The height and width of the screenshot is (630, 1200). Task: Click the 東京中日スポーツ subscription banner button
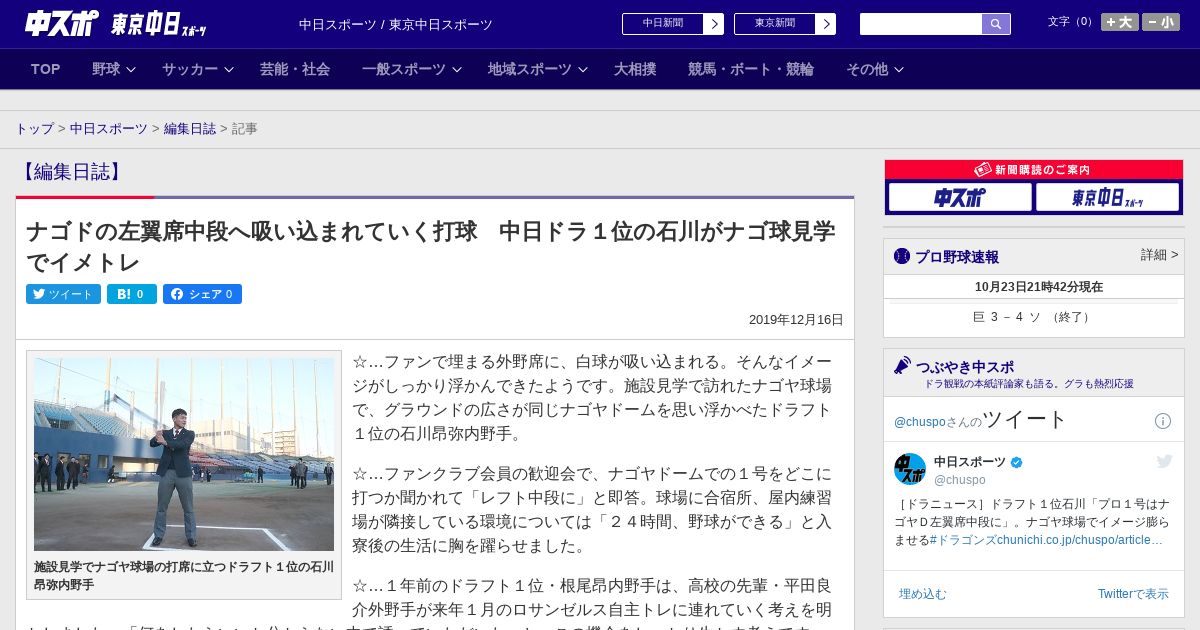coord(1107,197)
